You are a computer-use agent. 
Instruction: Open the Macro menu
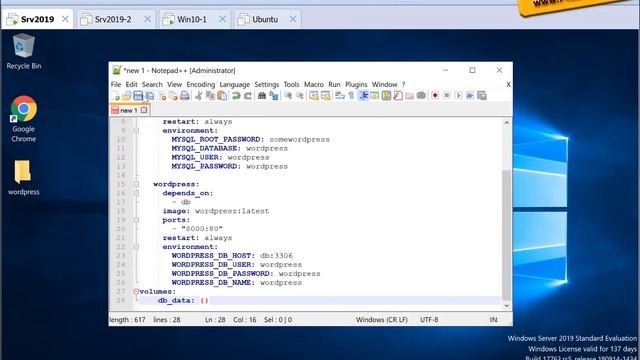pos(313,84)
